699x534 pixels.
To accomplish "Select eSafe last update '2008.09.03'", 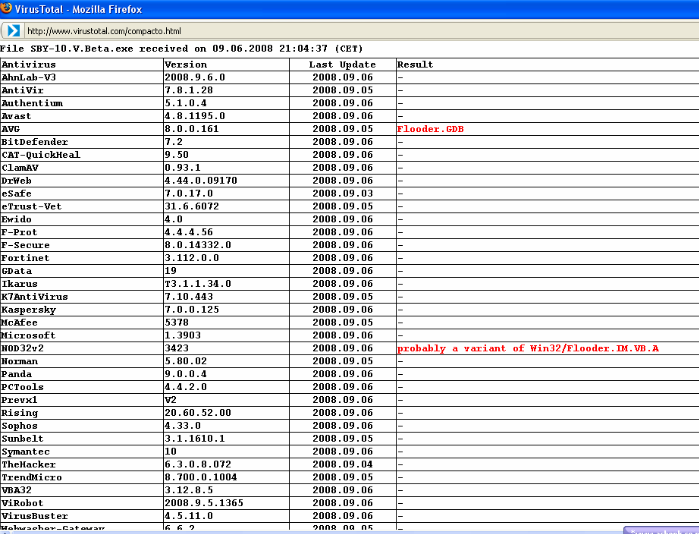I will click(342, 193).
